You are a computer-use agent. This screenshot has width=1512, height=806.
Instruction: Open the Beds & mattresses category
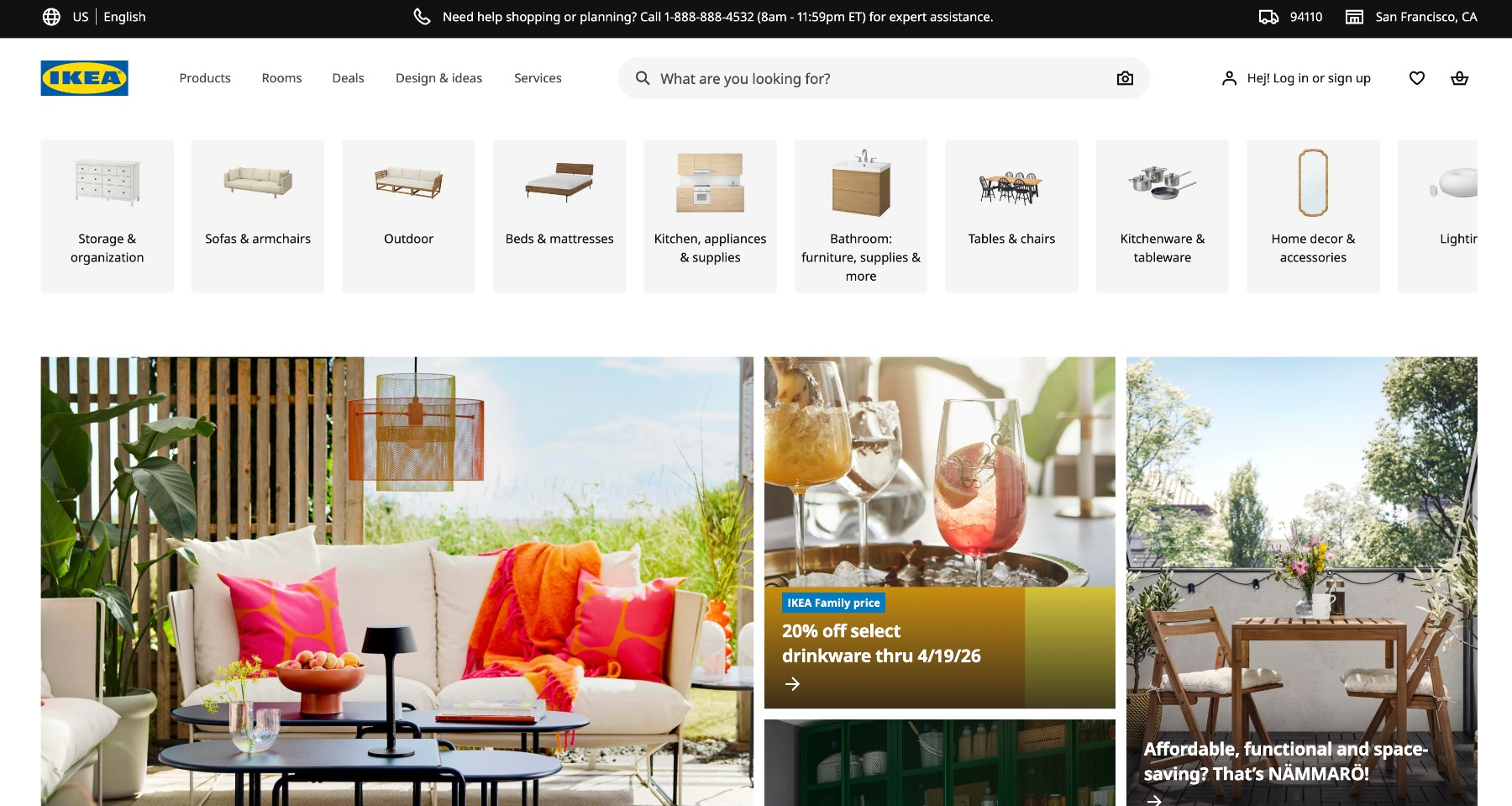point(559,216)
